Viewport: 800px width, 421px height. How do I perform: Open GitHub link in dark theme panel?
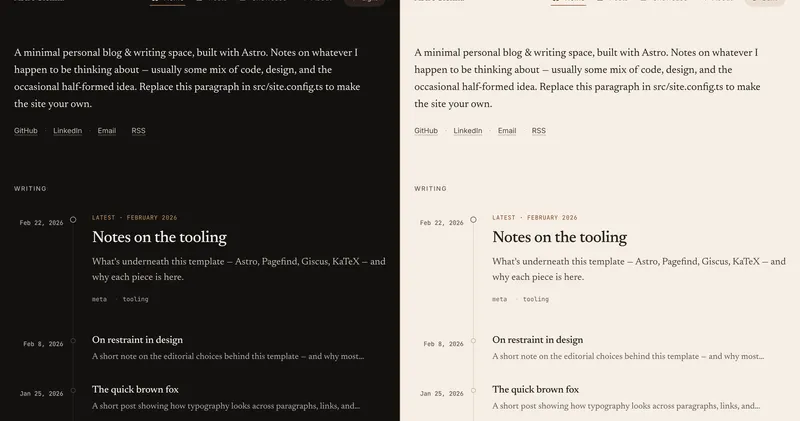pos(26,131)
